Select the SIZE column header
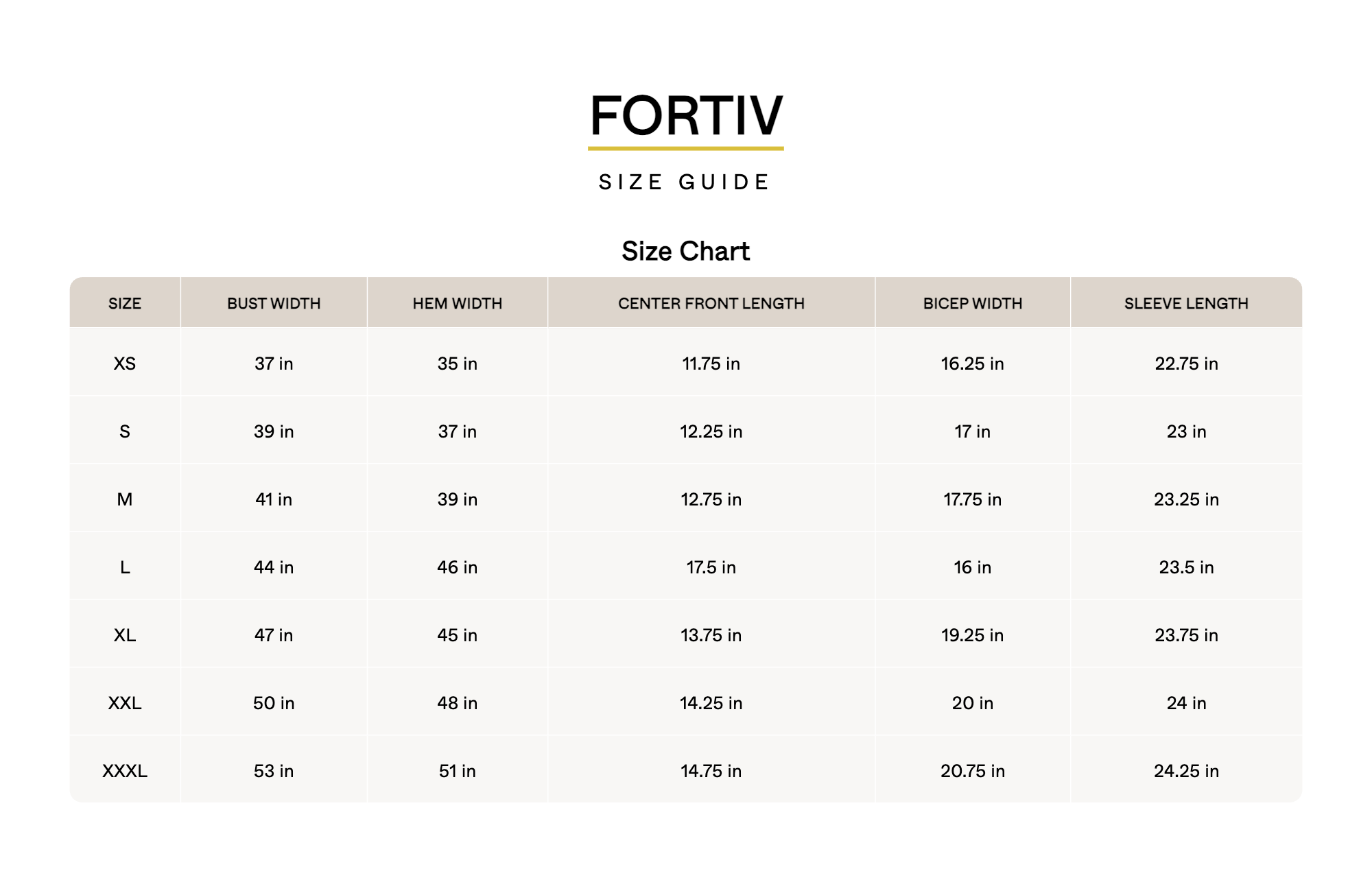This screenshot has height=893, width=1372. 125,303
